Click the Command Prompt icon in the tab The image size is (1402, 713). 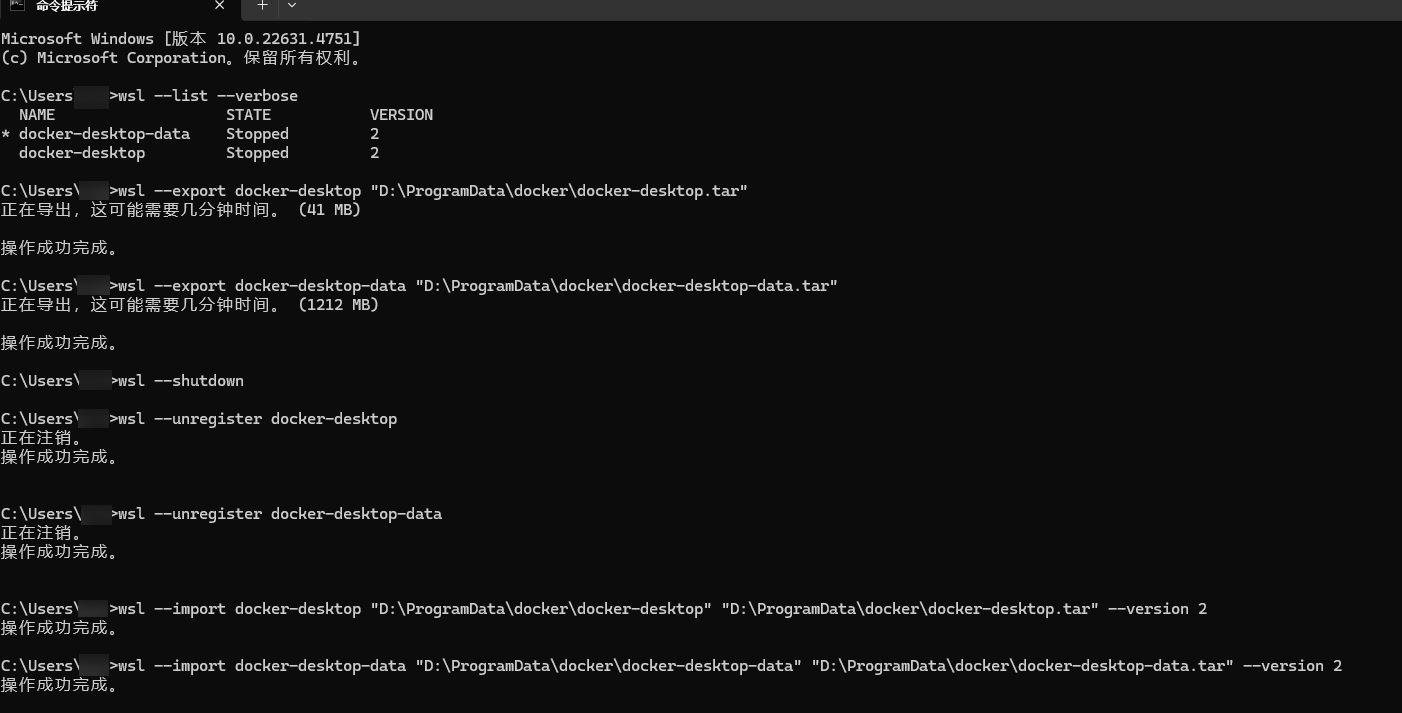17,5
